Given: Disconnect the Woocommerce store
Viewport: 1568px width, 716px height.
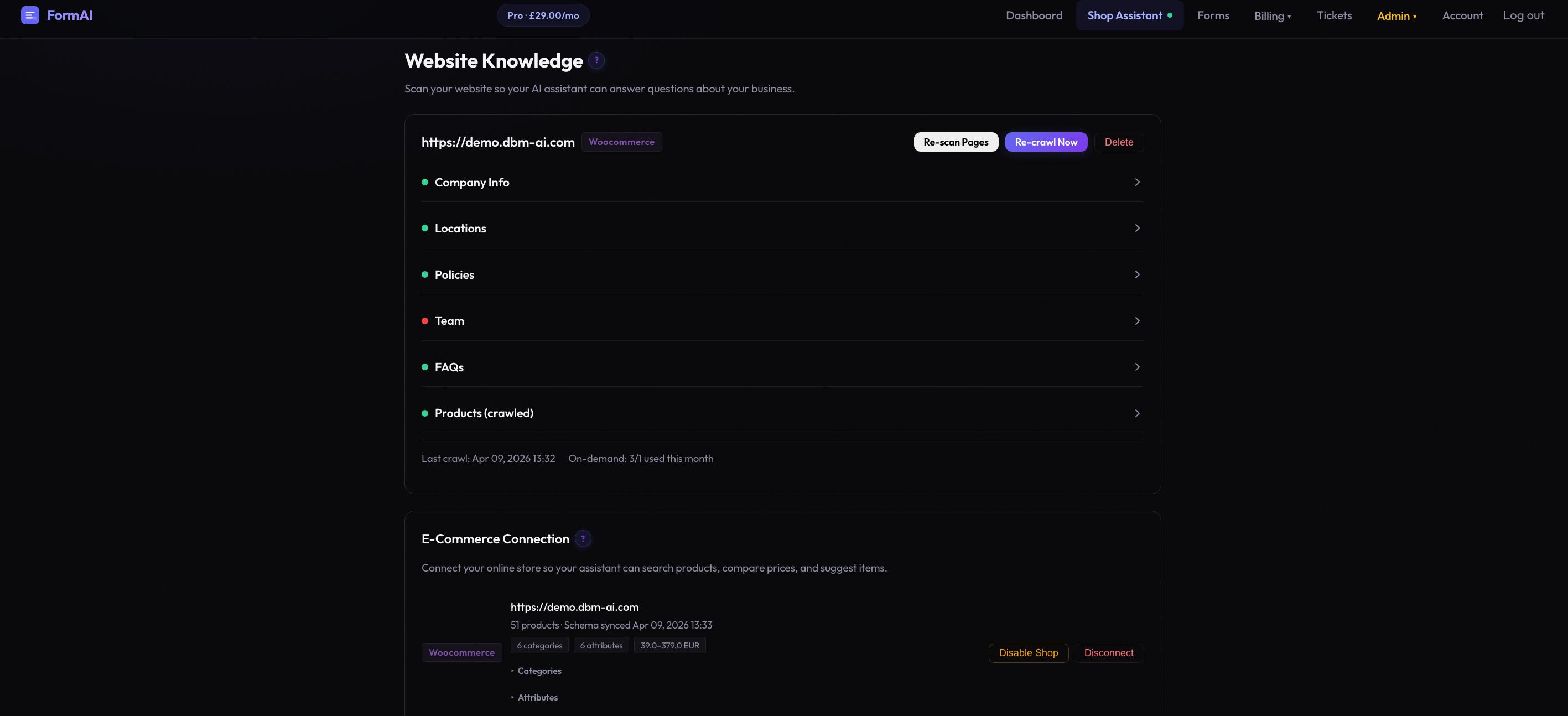Looking at the screenshot, I should click(x=1108, y=653).
